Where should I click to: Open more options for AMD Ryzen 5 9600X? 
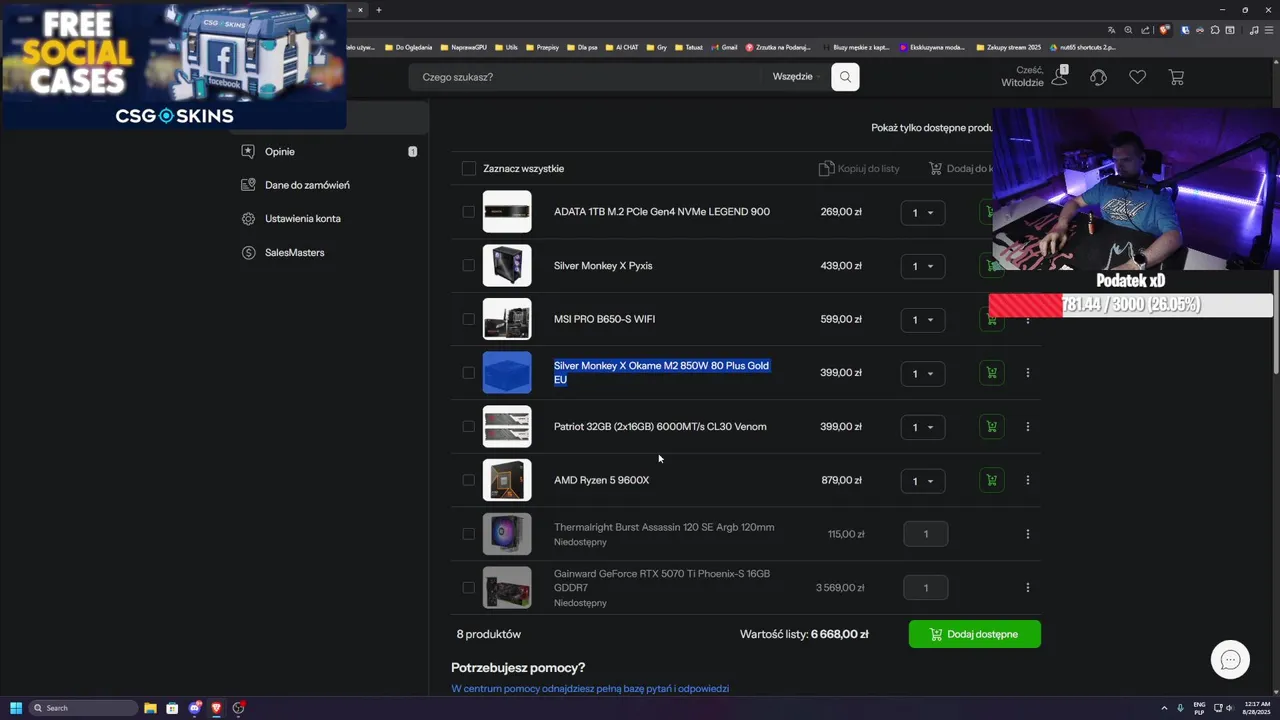tap(1028, 480)
